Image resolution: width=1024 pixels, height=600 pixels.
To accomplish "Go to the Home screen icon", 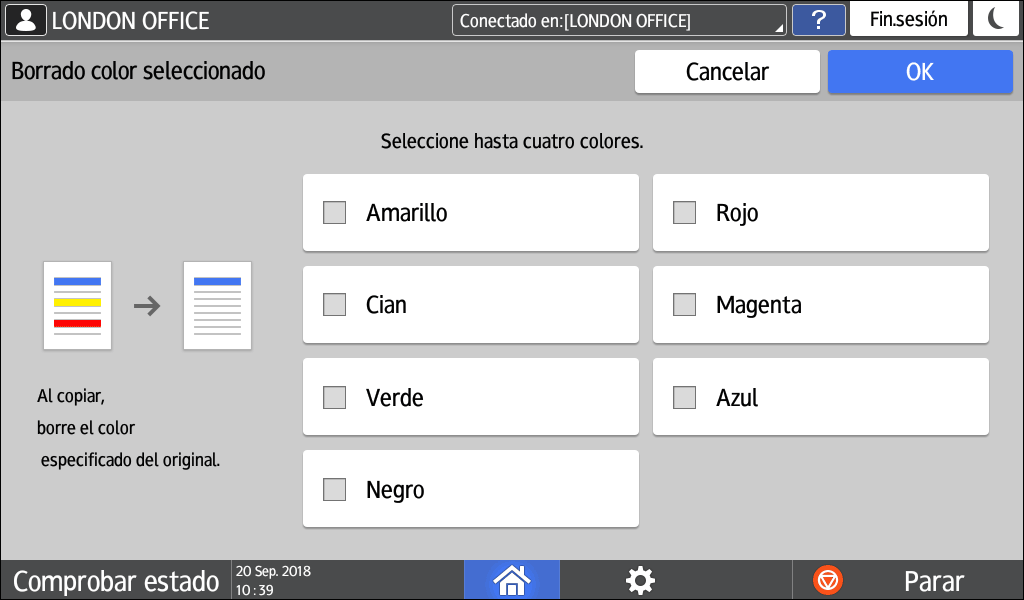I will click(511, 580).
